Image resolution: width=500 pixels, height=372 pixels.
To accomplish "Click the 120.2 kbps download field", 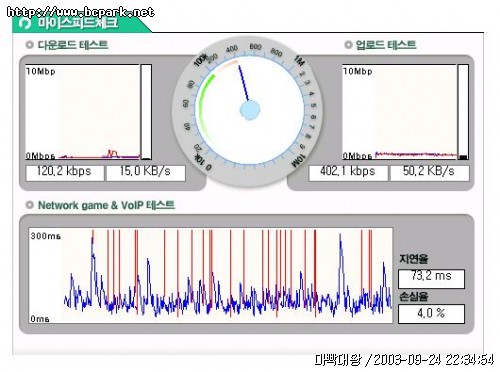I will [x=65, y=173].
